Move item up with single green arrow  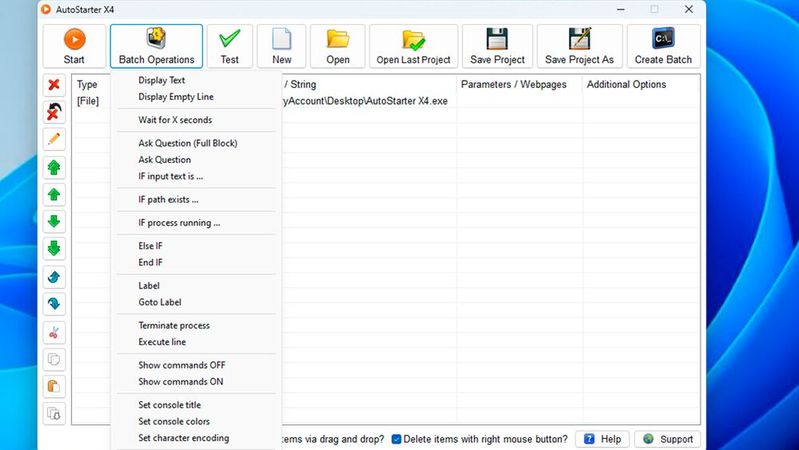click(54, 194)
